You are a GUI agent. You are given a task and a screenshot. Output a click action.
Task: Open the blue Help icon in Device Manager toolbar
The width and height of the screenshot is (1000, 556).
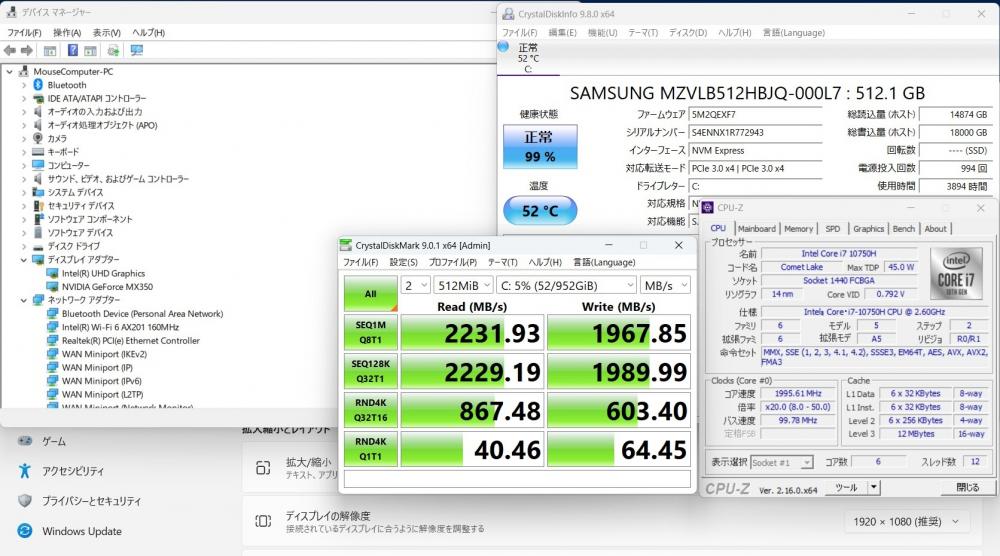pyautogui.click(x=73, y=50)
